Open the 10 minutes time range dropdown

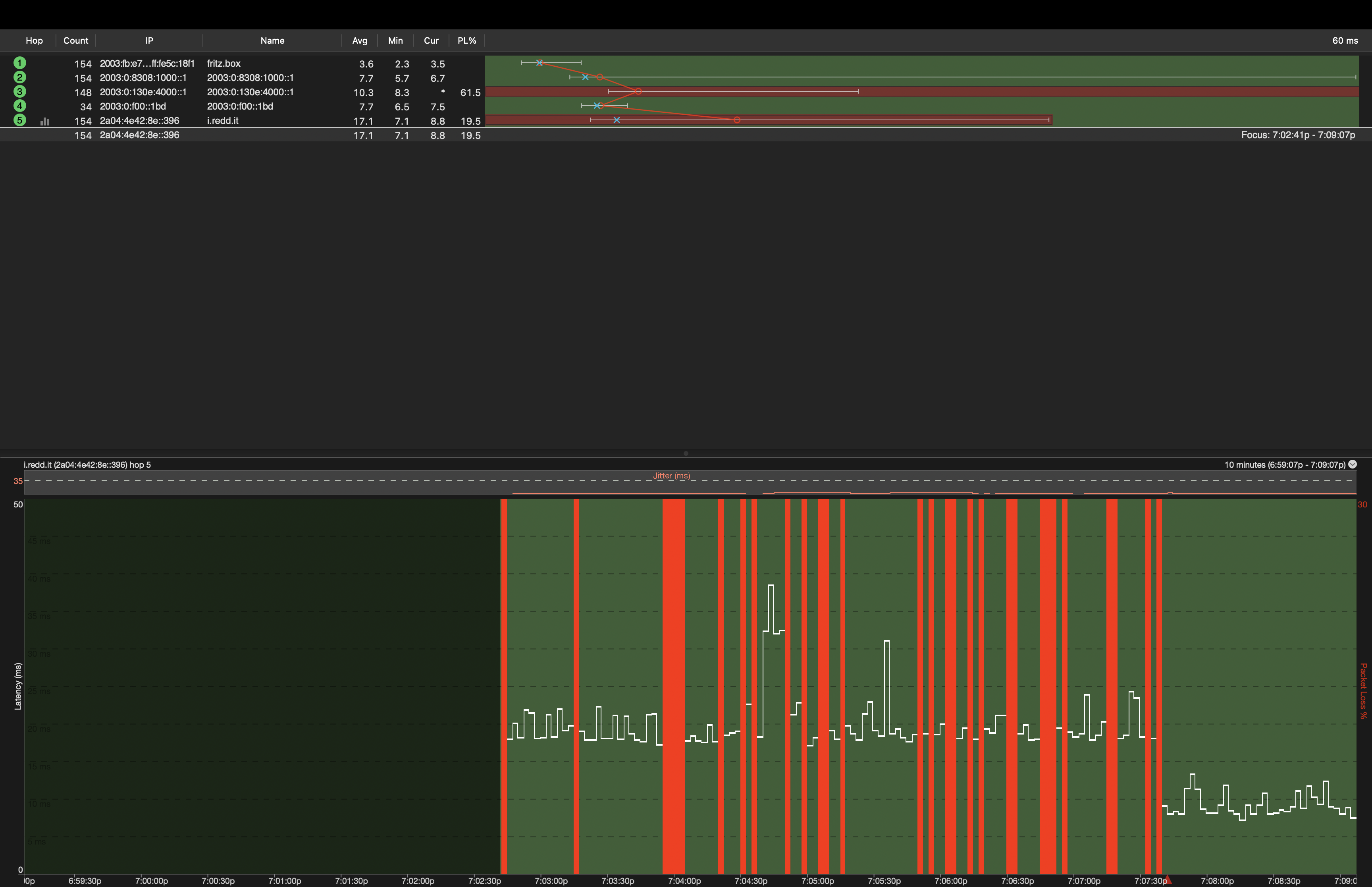coord(1353,464)
